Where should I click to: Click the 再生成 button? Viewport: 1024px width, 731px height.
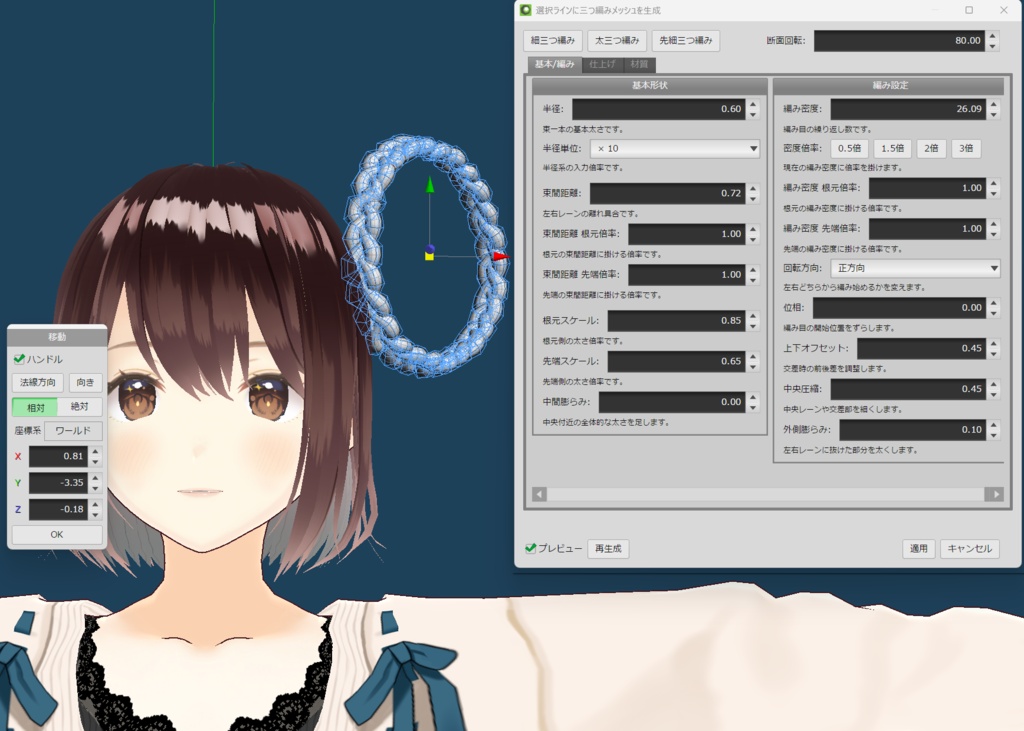coord(608,549)
